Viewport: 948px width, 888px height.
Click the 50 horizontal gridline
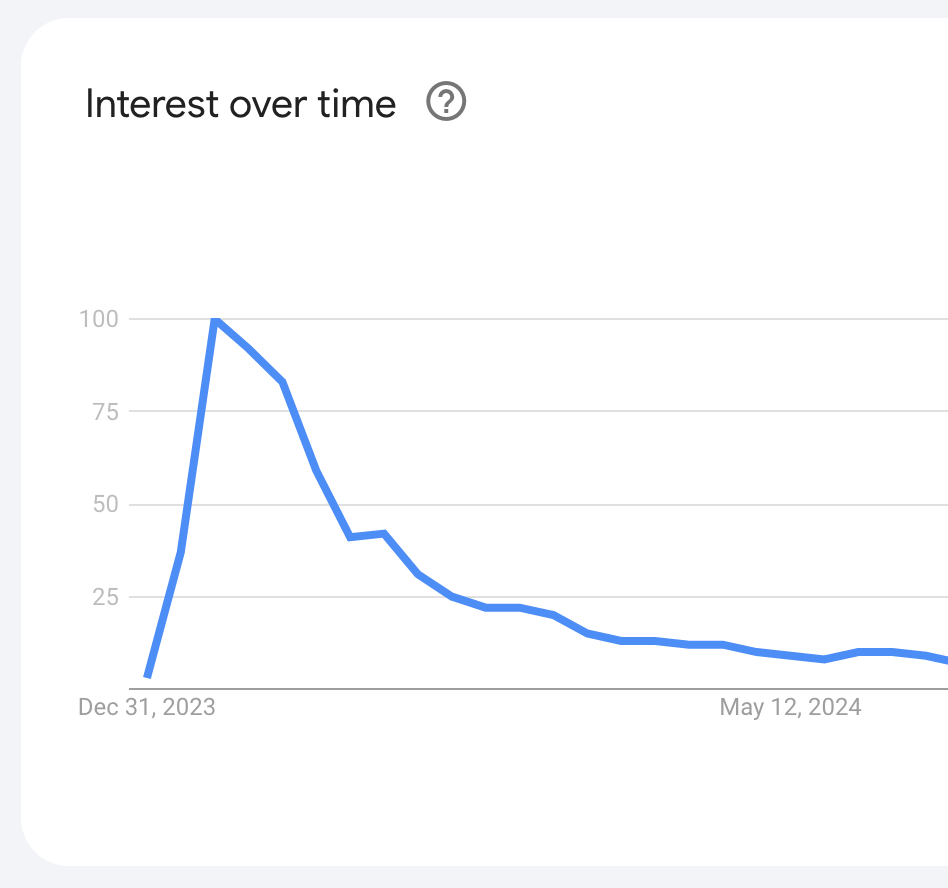600,504
